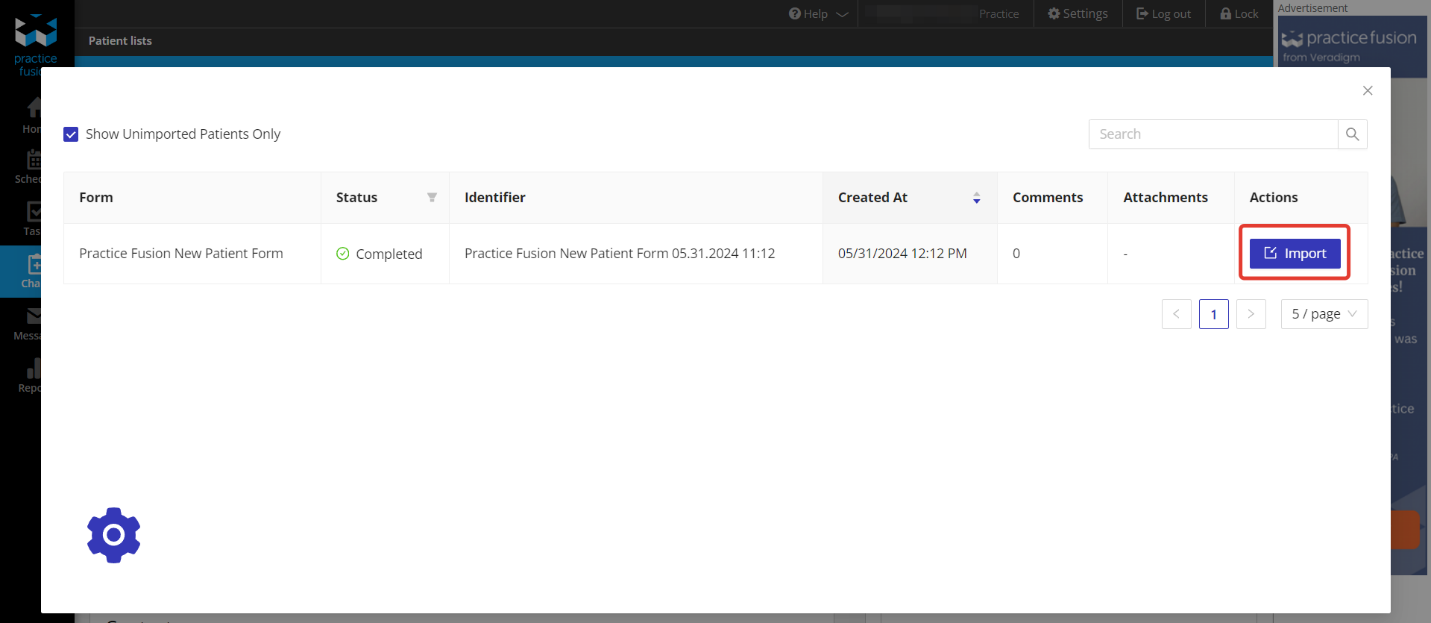Screen dimensions: 1431x623
Task: Uncheck Show Unimported Patients Only
Action: [71, 134]
